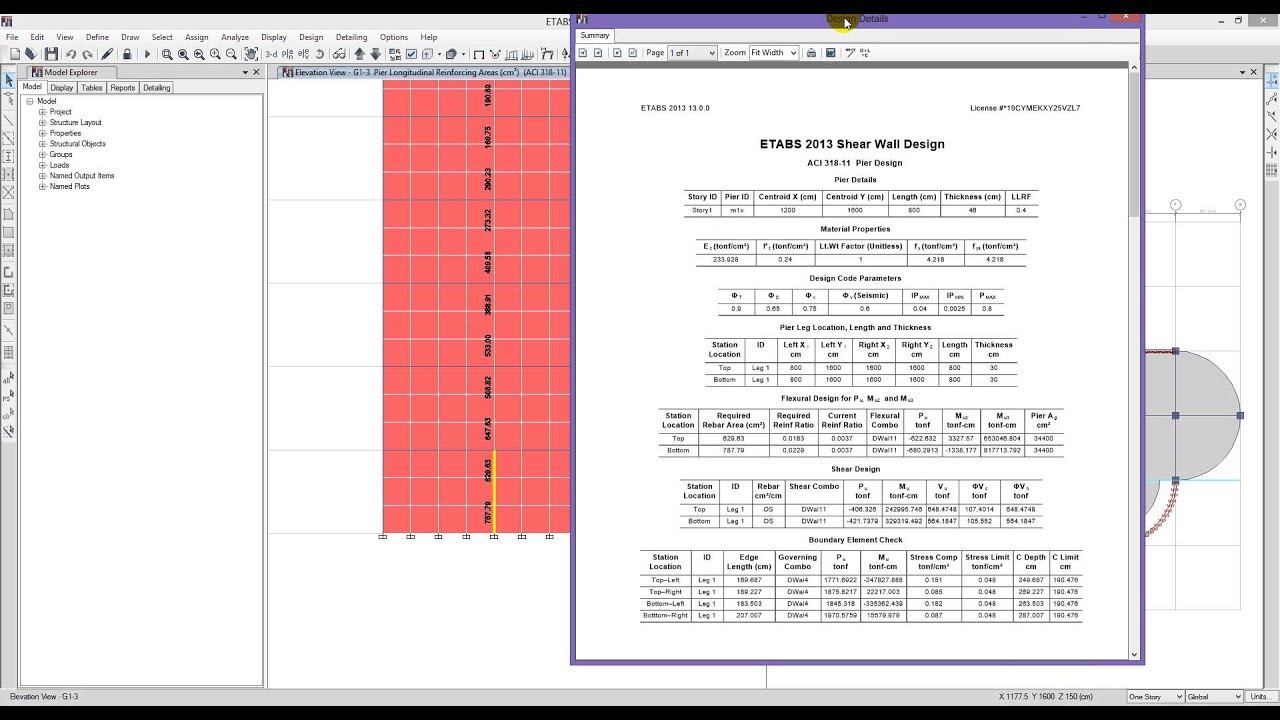Click the Refresh pencil icon in the toolbar

[107, 54]
